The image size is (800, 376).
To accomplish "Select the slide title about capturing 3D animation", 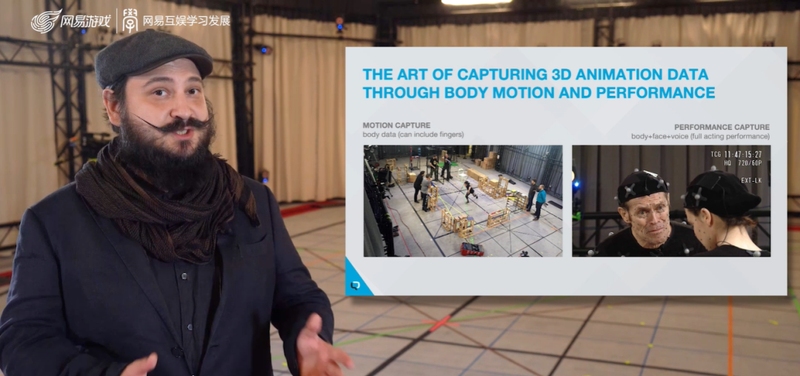I will 538,83.
